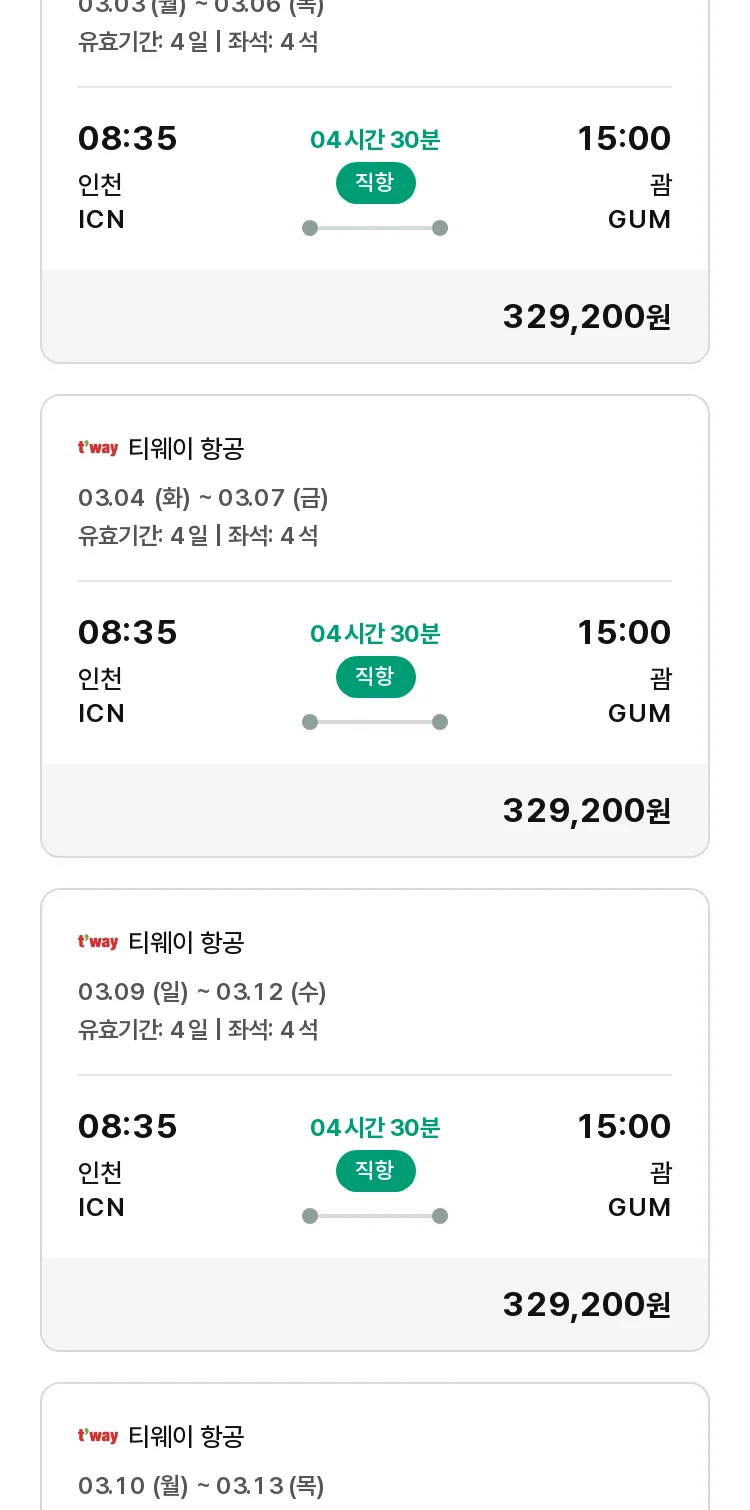The height and width of the screenshot is (1510, 750).
Task: Tap the 티웨이 항공 name on 03.09 card
Action: click(186, 943)
